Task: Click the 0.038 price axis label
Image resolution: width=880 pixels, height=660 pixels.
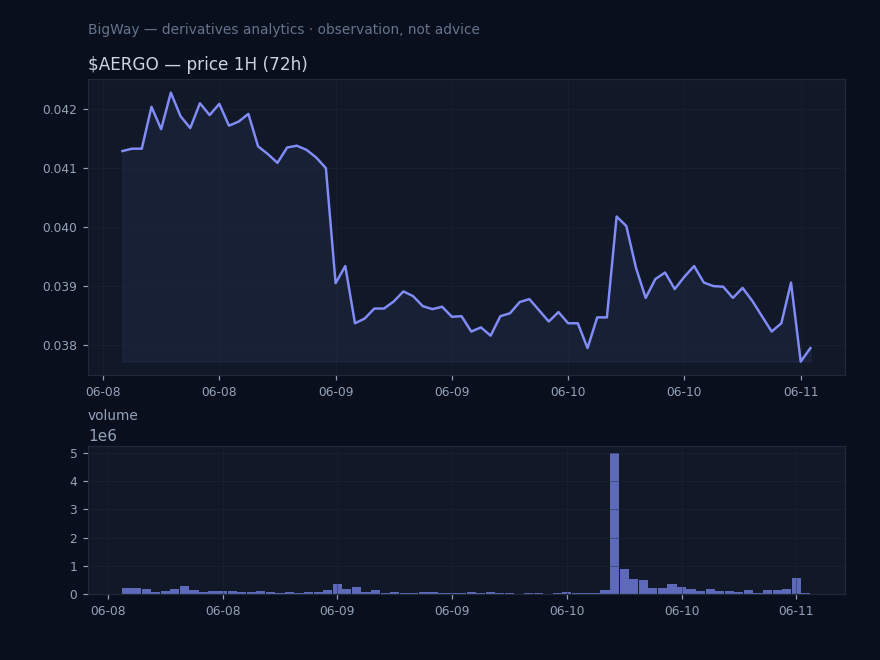Action: [x=58, y=346]
